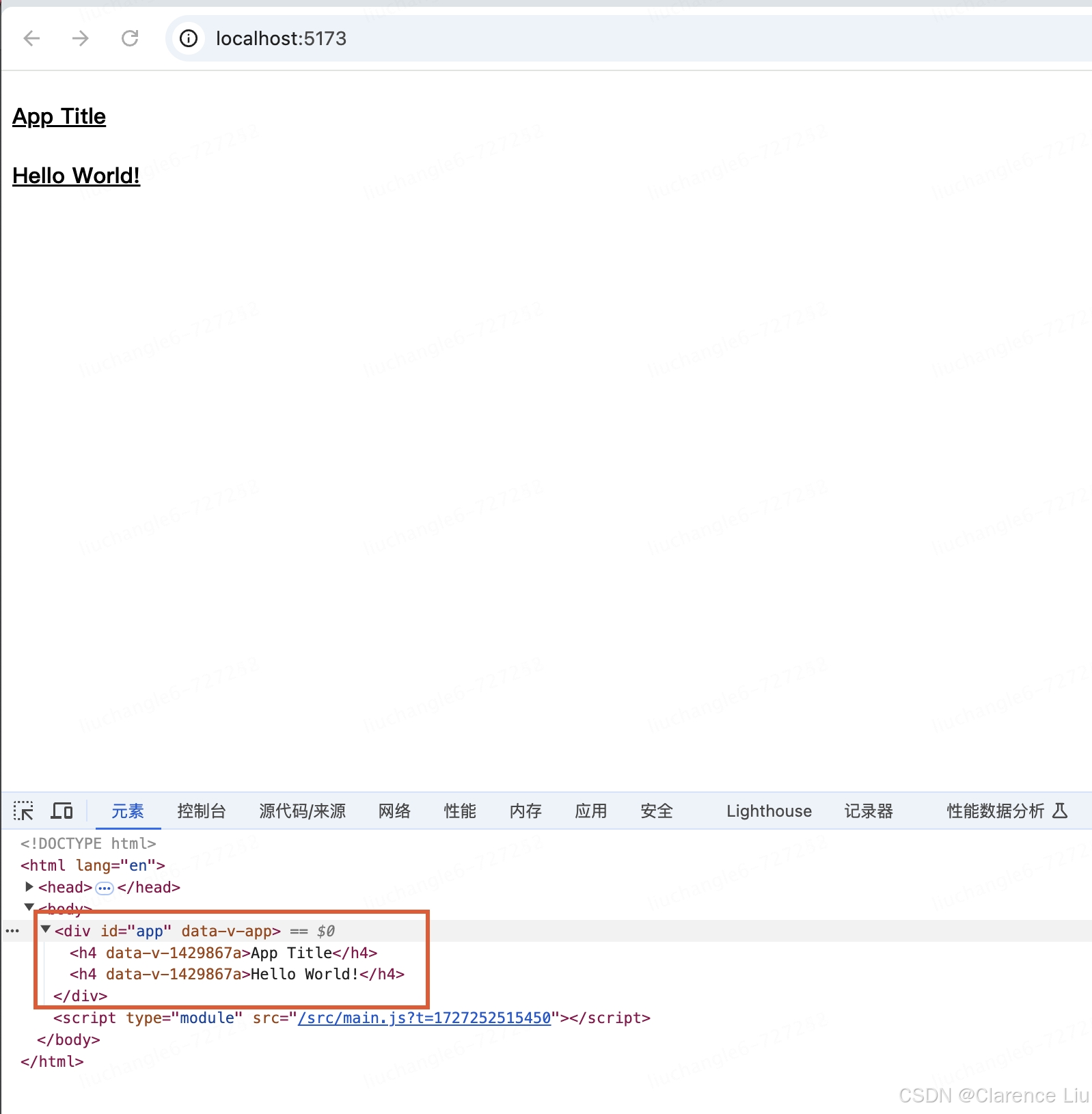Toggle device toolbar emulation icon
1092x1114 pixels.
tap(62, 811)
